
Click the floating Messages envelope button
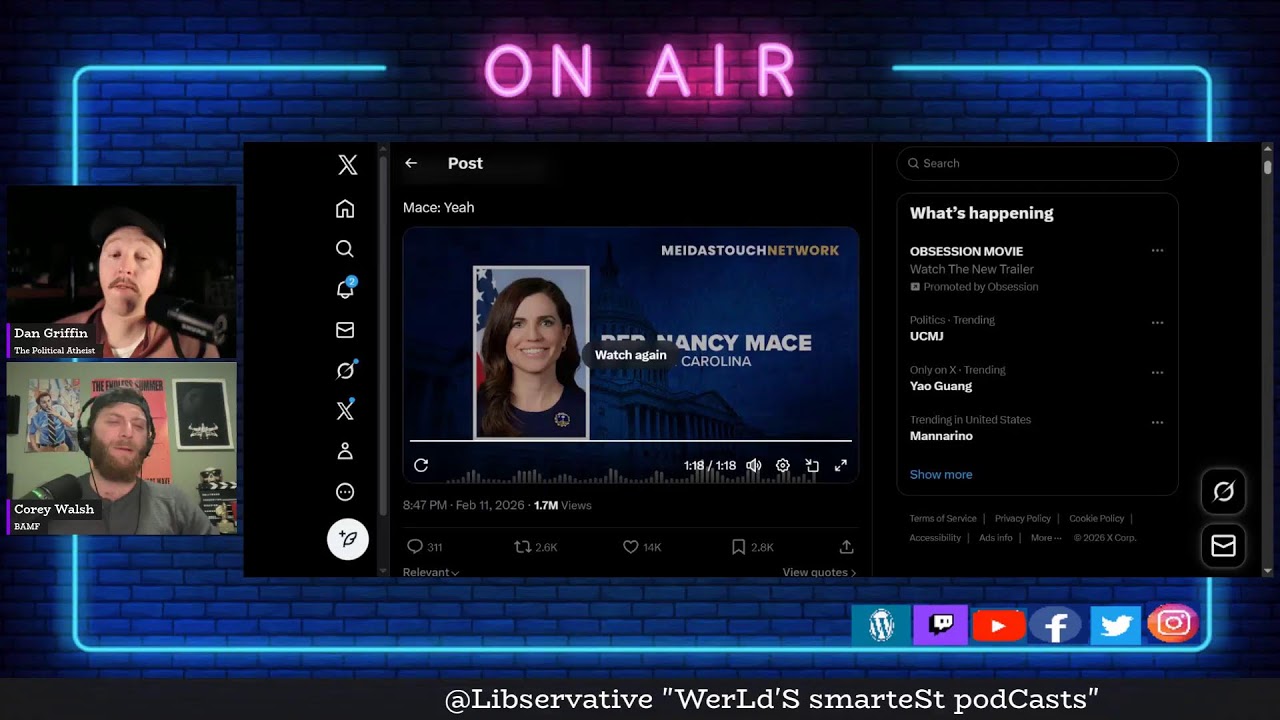tap(1223, 546)
